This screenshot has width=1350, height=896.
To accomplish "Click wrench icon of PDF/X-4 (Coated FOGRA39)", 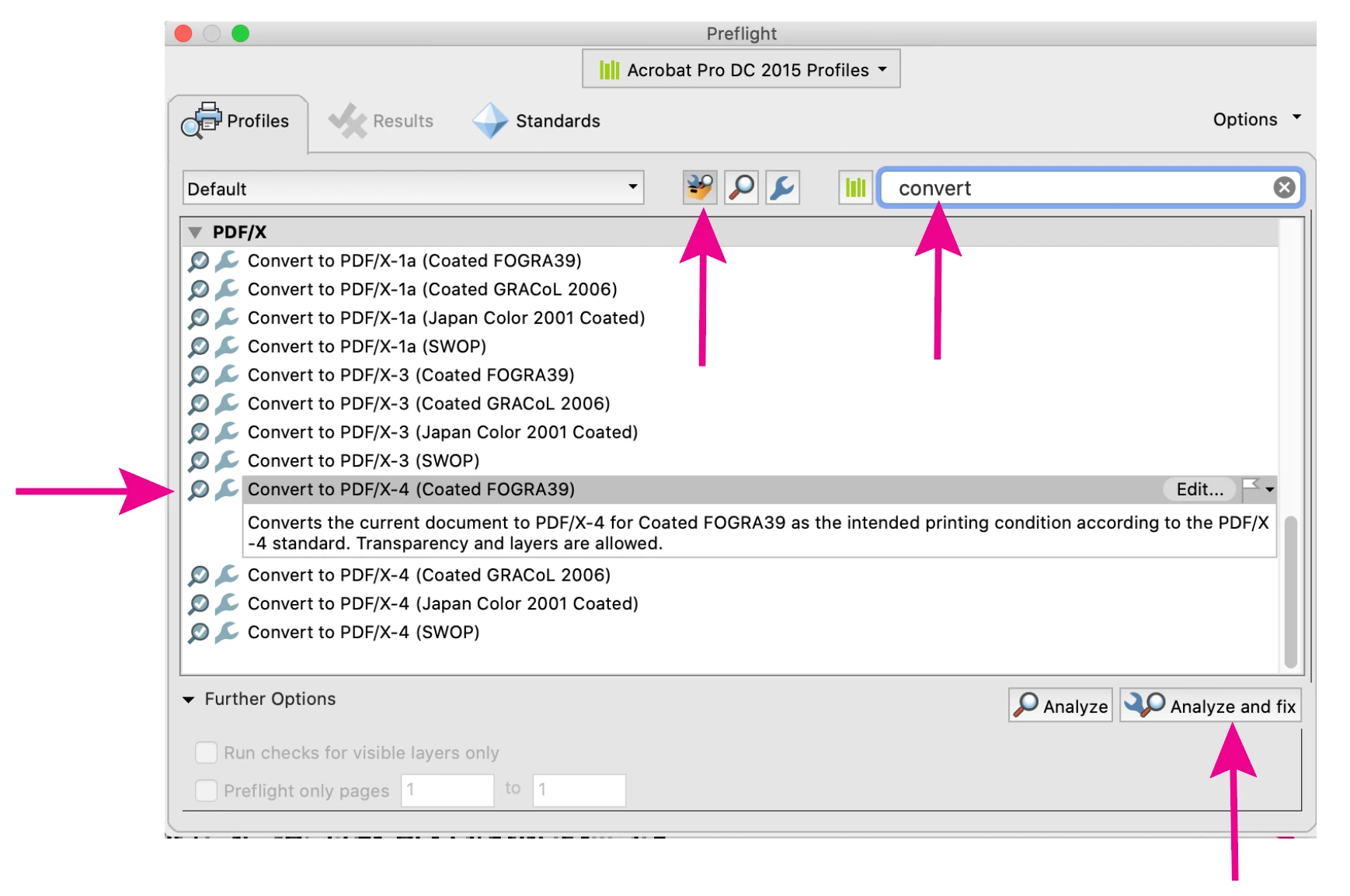I will pyautogui.click(x=226, y=490).
